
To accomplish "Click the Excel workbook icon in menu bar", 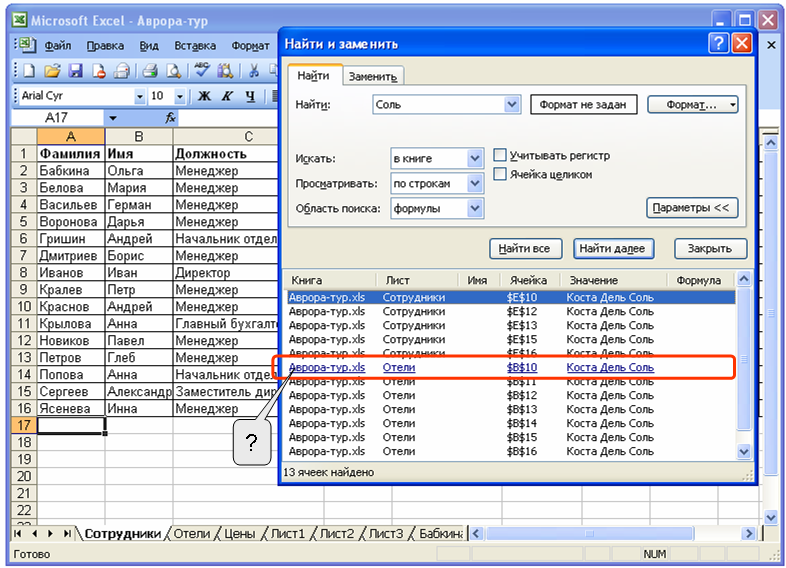I will [27, 45].
